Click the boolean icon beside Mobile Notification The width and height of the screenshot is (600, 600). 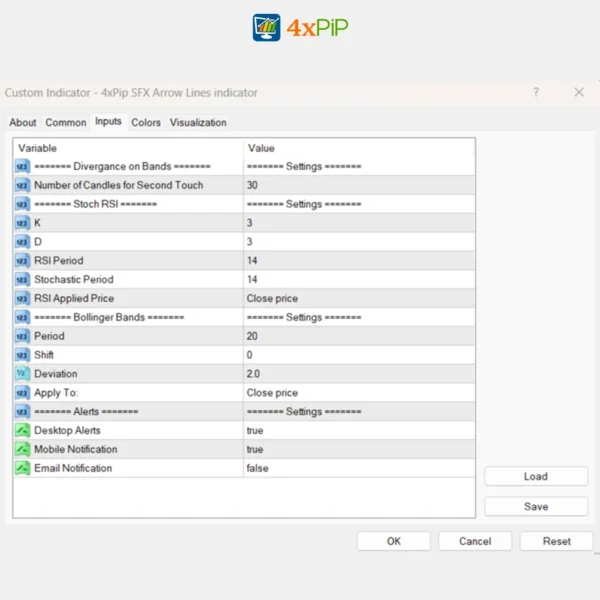coord(22,449)
